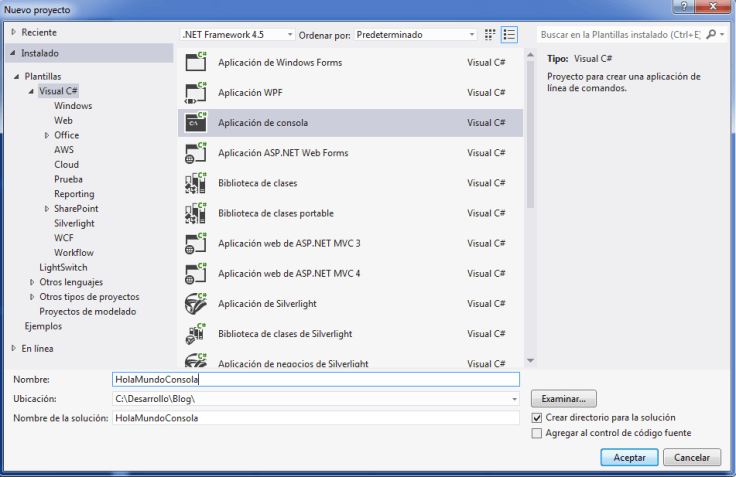Click the Biblioteca de clases icon
This screenshot has height=477, width=736.
pos(195,184)
